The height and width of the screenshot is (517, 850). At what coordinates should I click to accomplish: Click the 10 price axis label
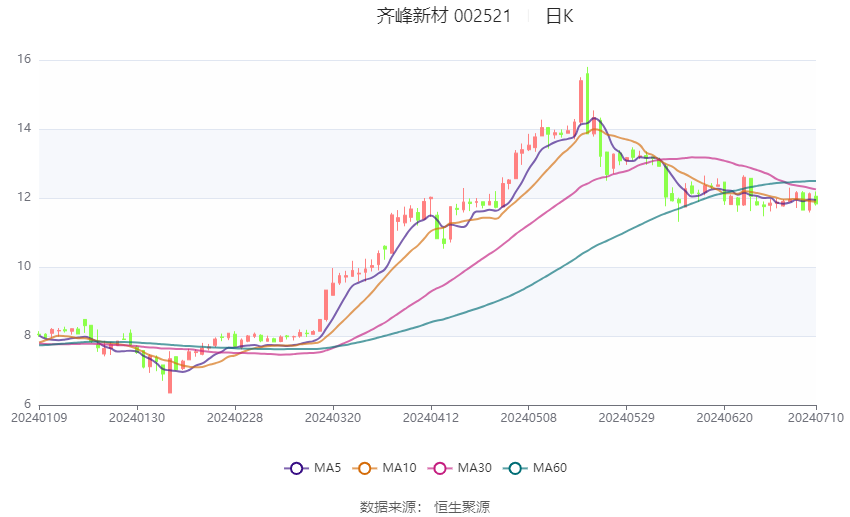[x=24, y=266]
